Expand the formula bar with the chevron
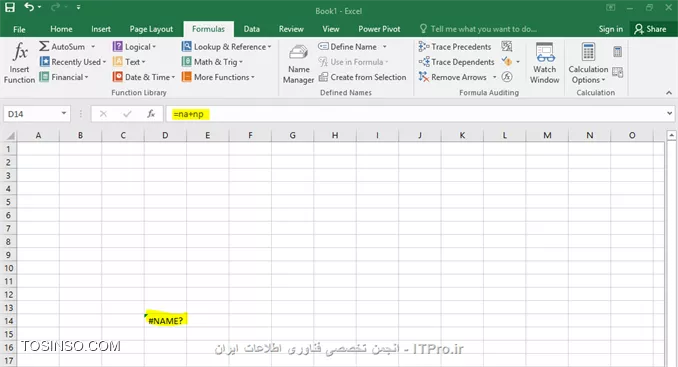Image resolution: width=678 pixels, height=367 pixels. click(669, 113)
